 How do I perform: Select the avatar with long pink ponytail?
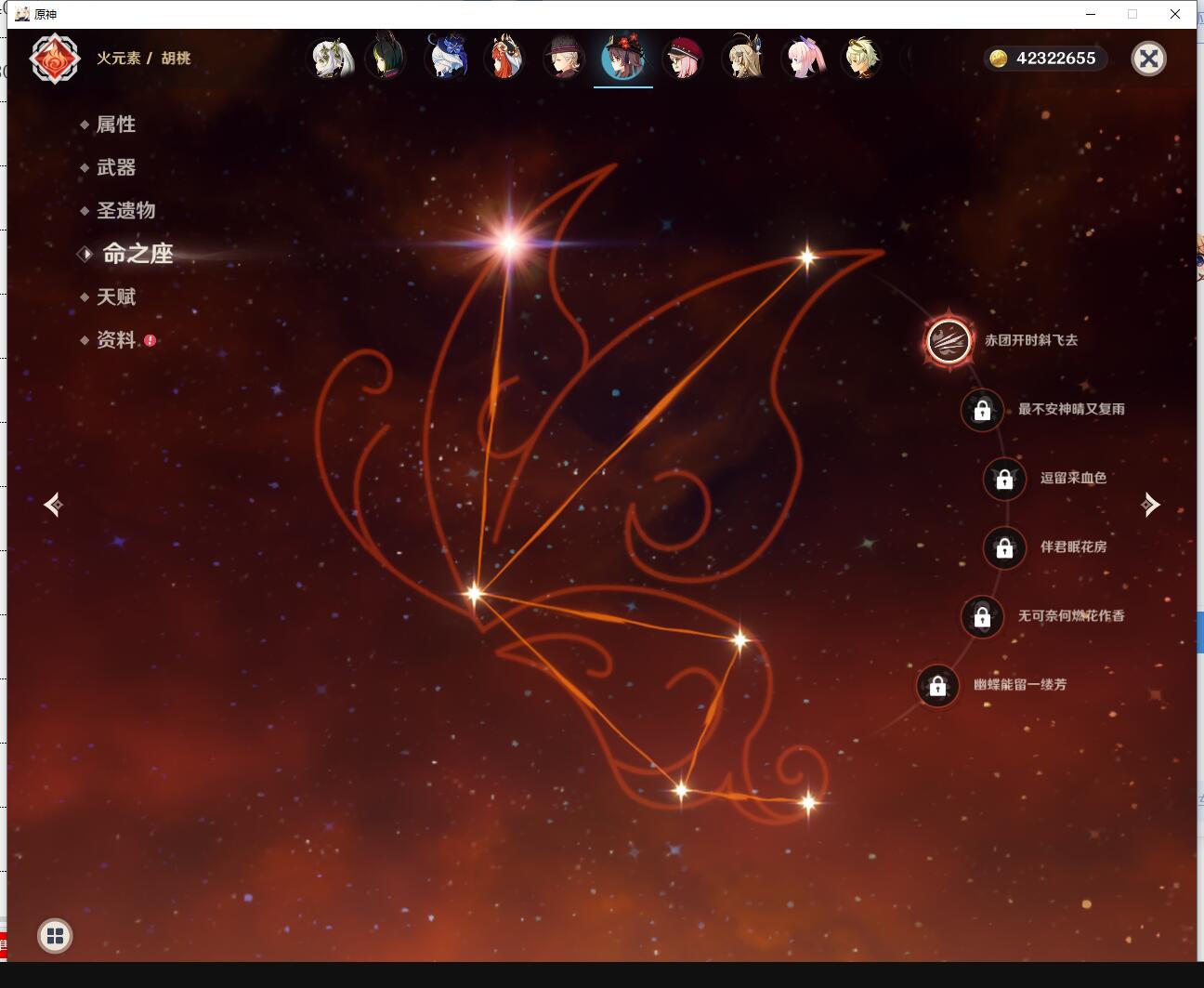pos(802,59)
